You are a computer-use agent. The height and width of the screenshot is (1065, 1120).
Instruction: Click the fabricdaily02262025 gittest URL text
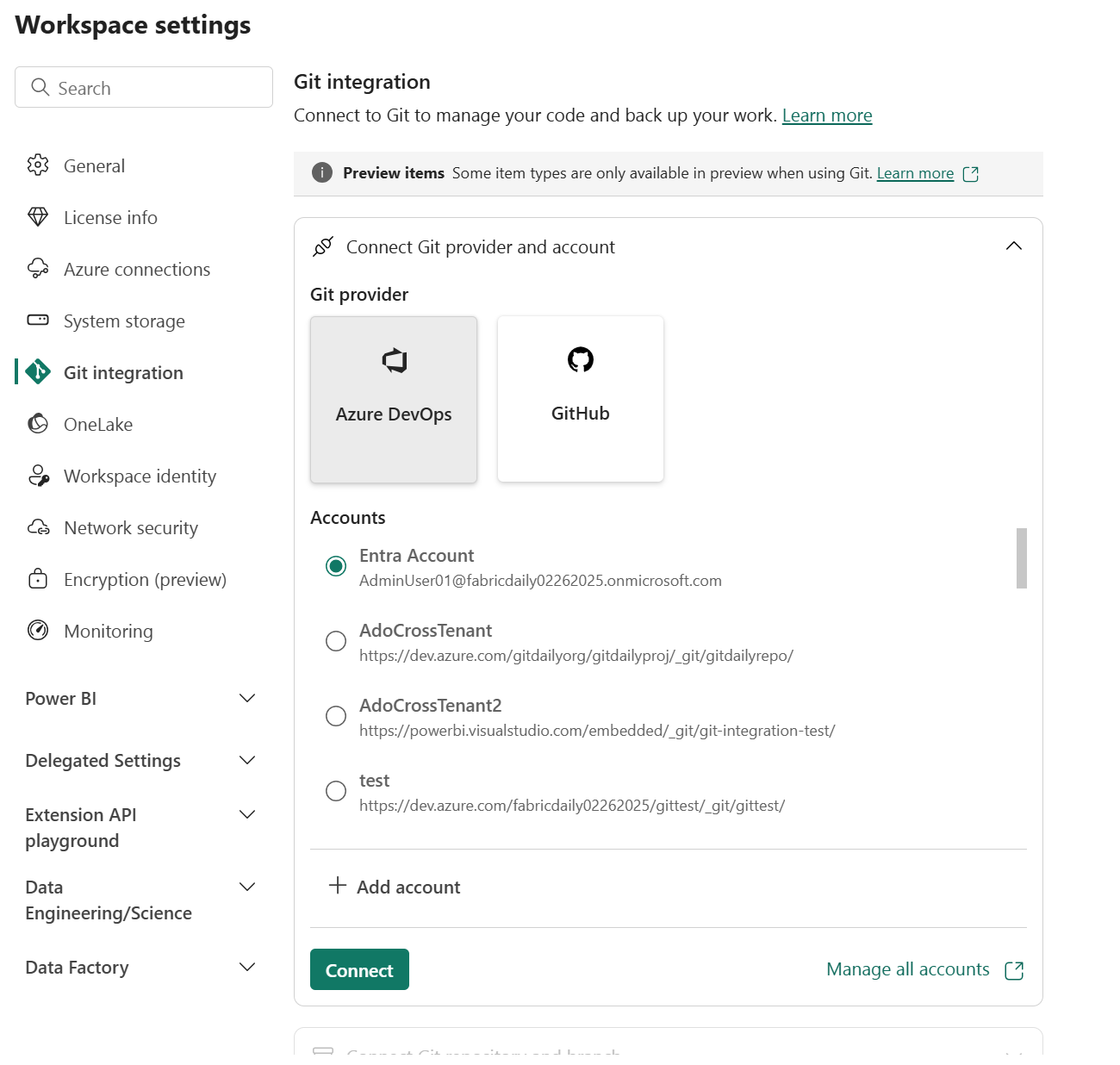(572, 806)
